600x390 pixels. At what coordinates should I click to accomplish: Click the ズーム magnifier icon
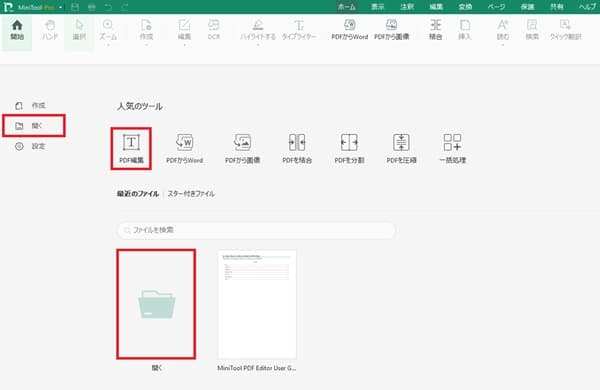point(108,25)
